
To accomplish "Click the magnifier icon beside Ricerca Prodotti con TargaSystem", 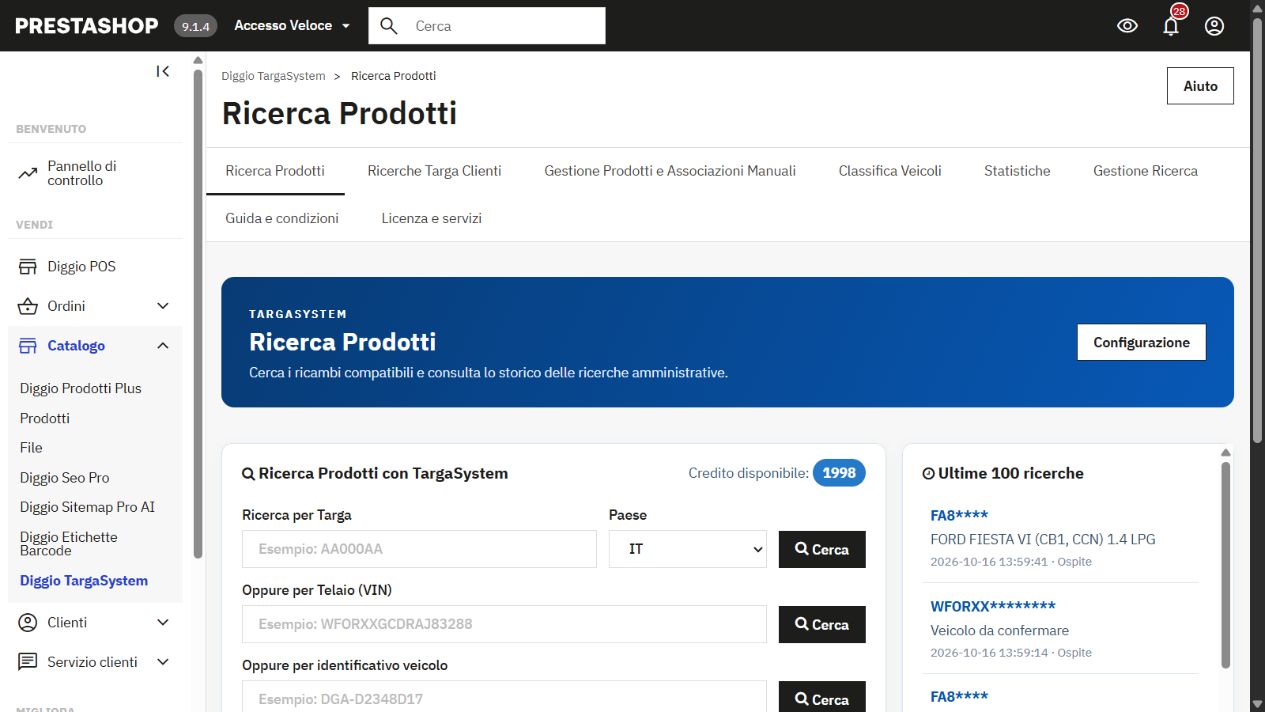I will (x=248, y=474).
